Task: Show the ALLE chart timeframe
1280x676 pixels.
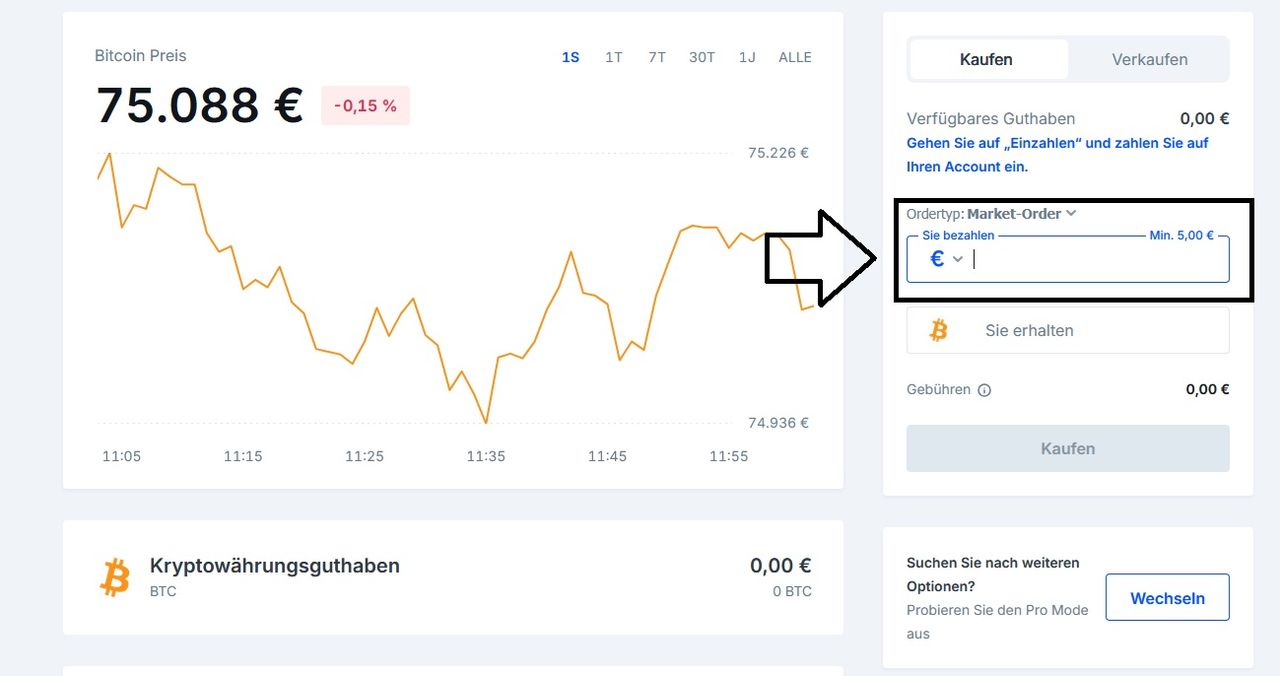Action: 795,57
